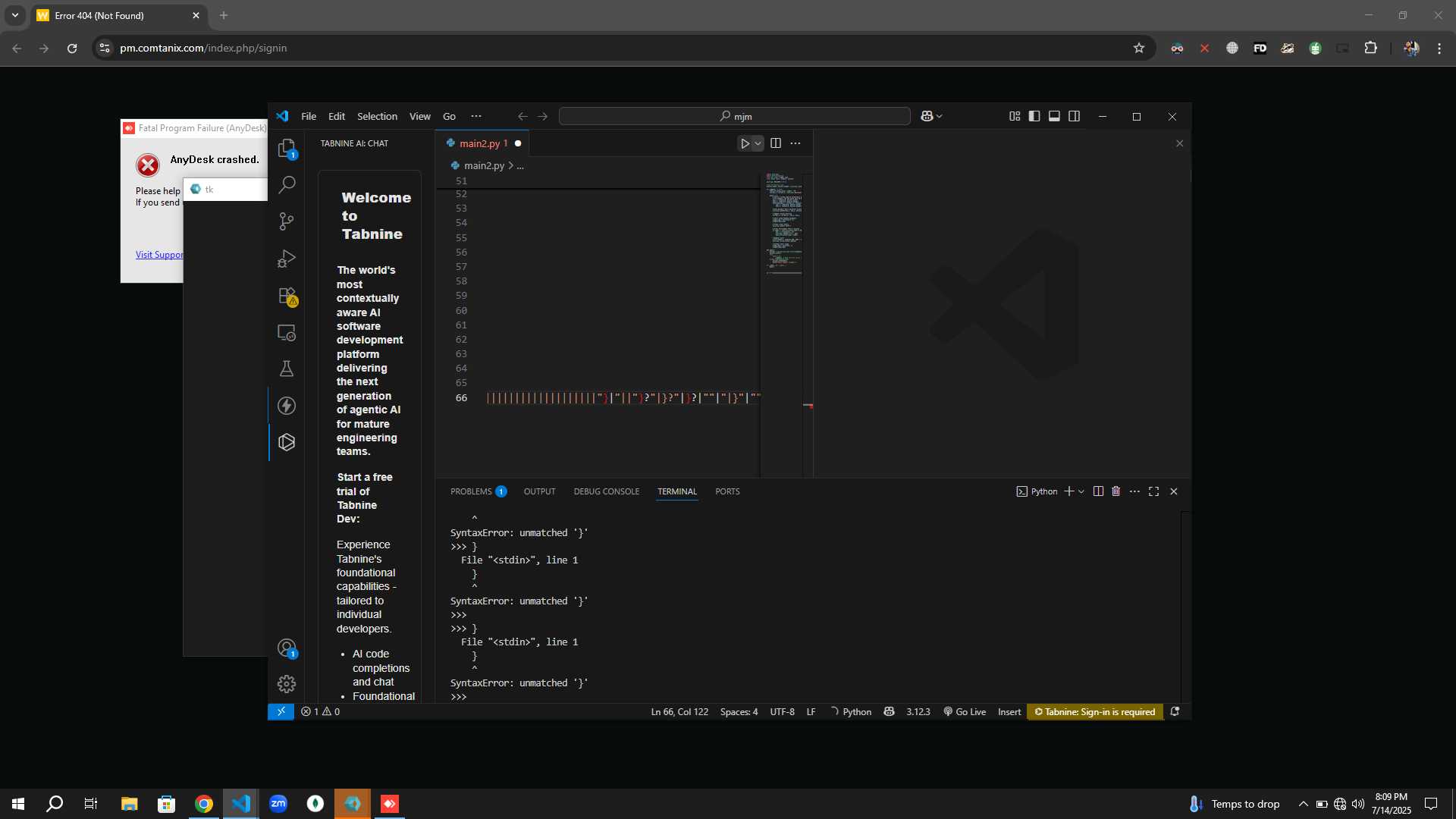The width and height of the screenshot is (1456, 819).
Task: Open the Testing flask view
Action: point(287,369)
